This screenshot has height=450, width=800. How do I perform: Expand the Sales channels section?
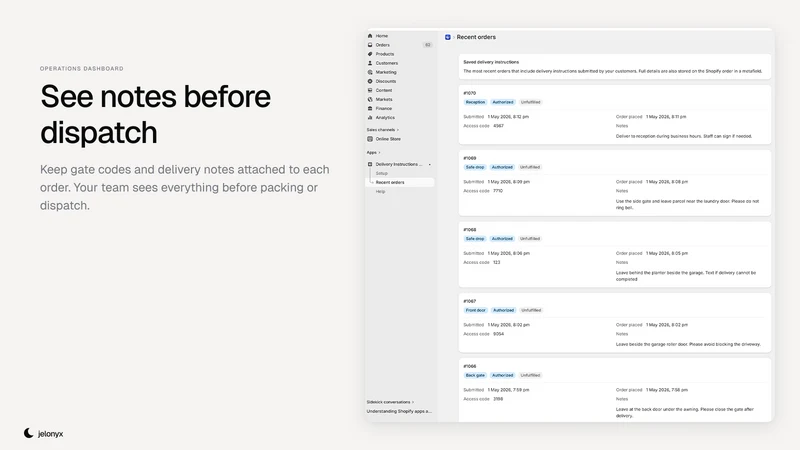point(383,130)
